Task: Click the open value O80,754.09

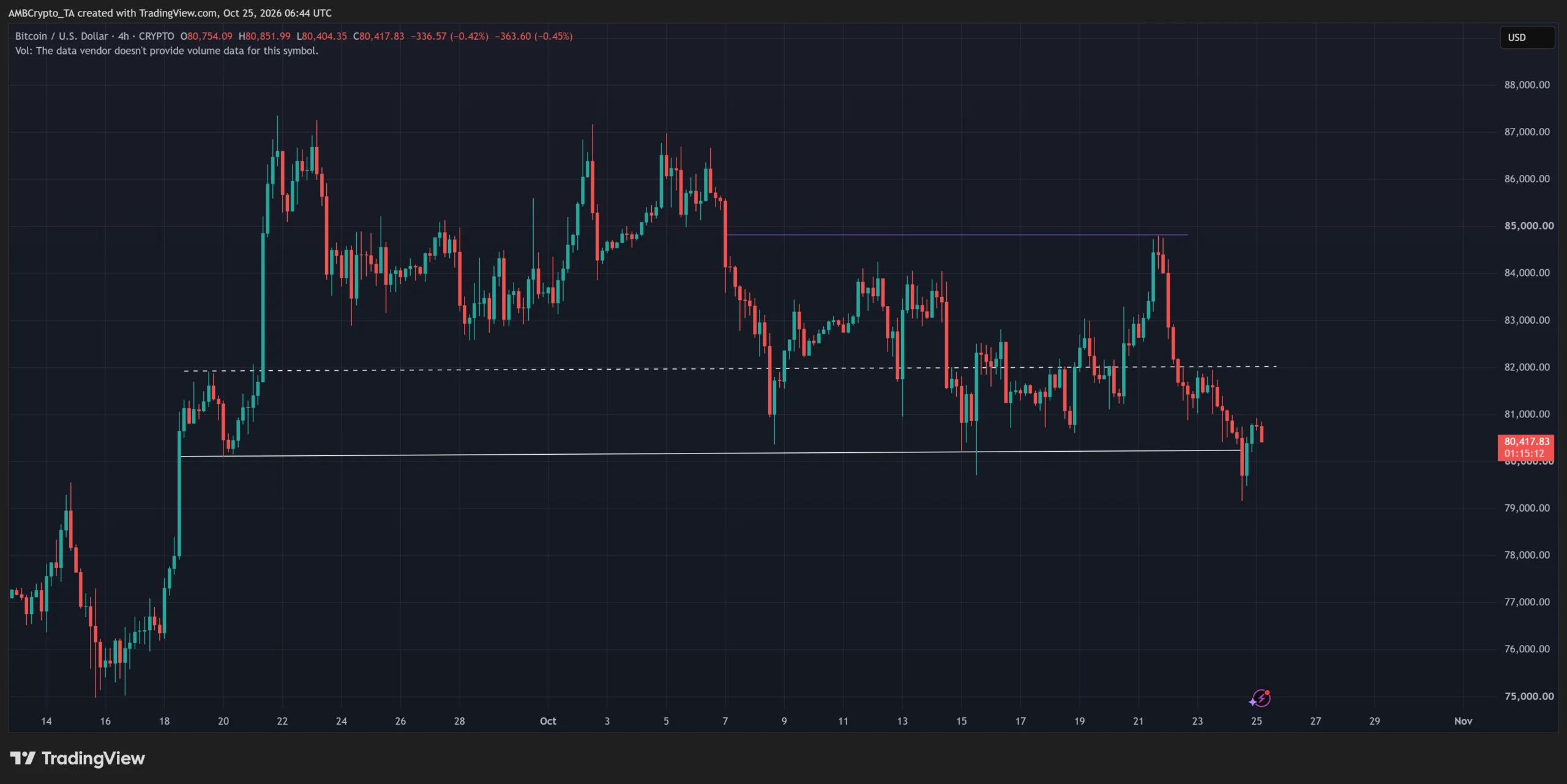Action: 206,36
